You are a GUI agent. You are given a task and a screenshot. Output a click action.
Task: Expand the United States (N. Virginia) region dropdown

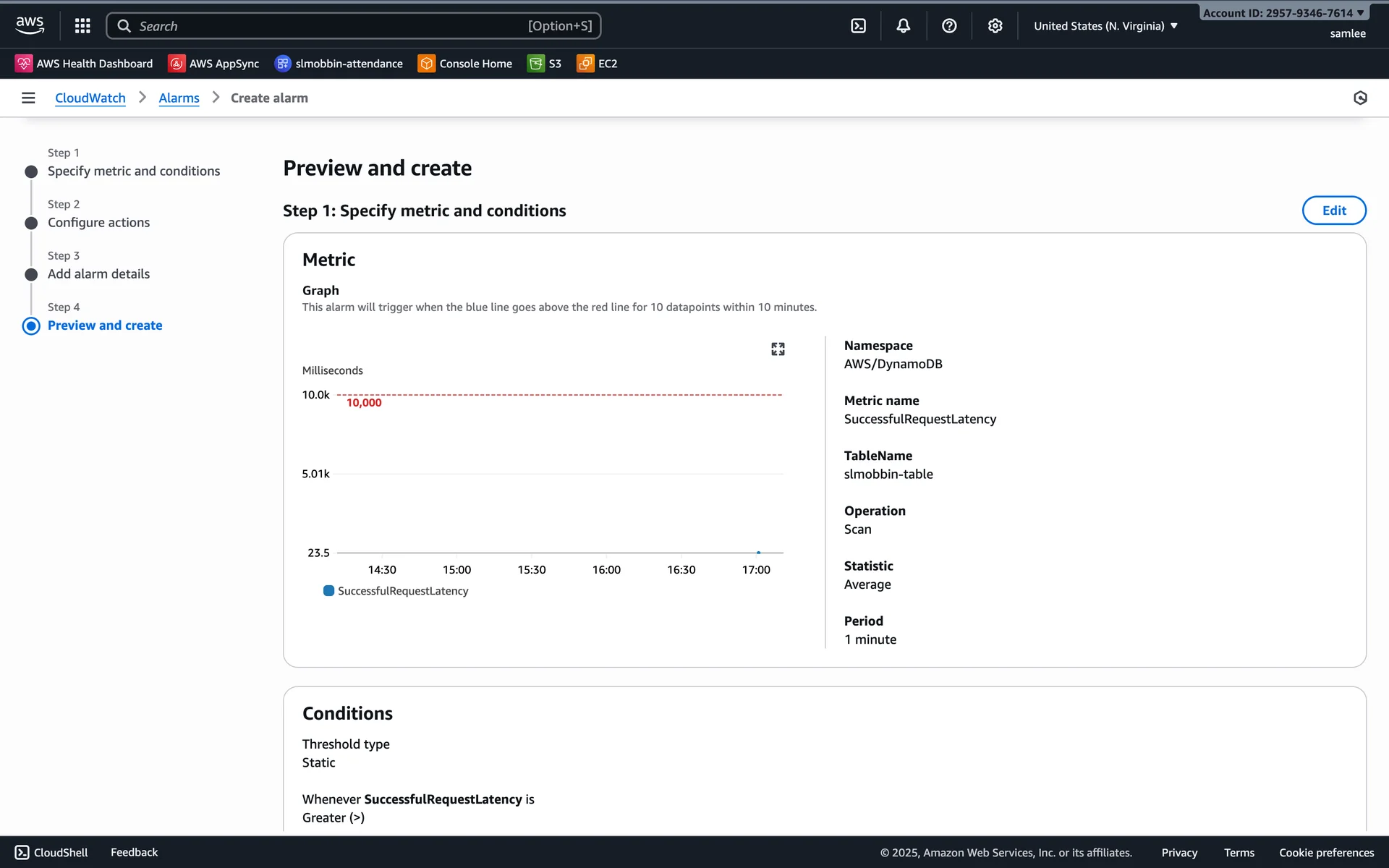click(1105, 26)
